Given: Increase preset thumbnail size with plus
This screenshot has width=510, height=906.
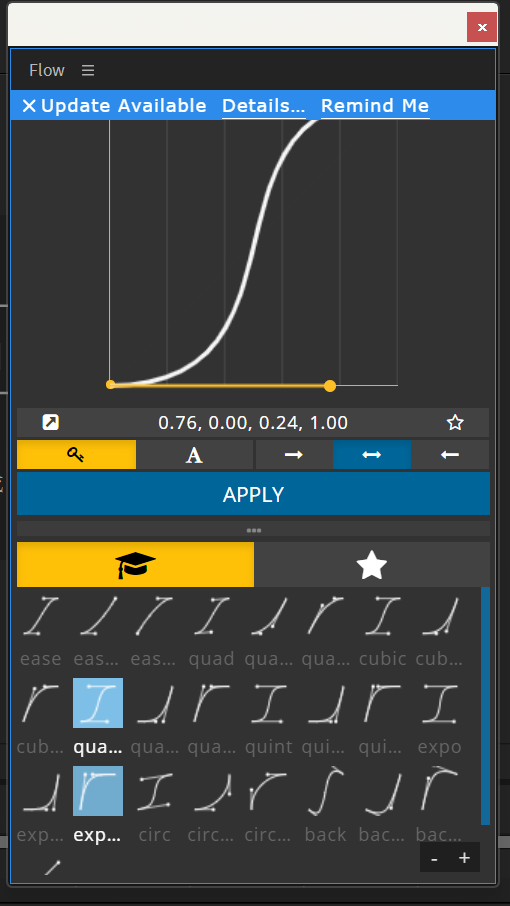Looking at the screenshot, I should (x=464, y=858).
